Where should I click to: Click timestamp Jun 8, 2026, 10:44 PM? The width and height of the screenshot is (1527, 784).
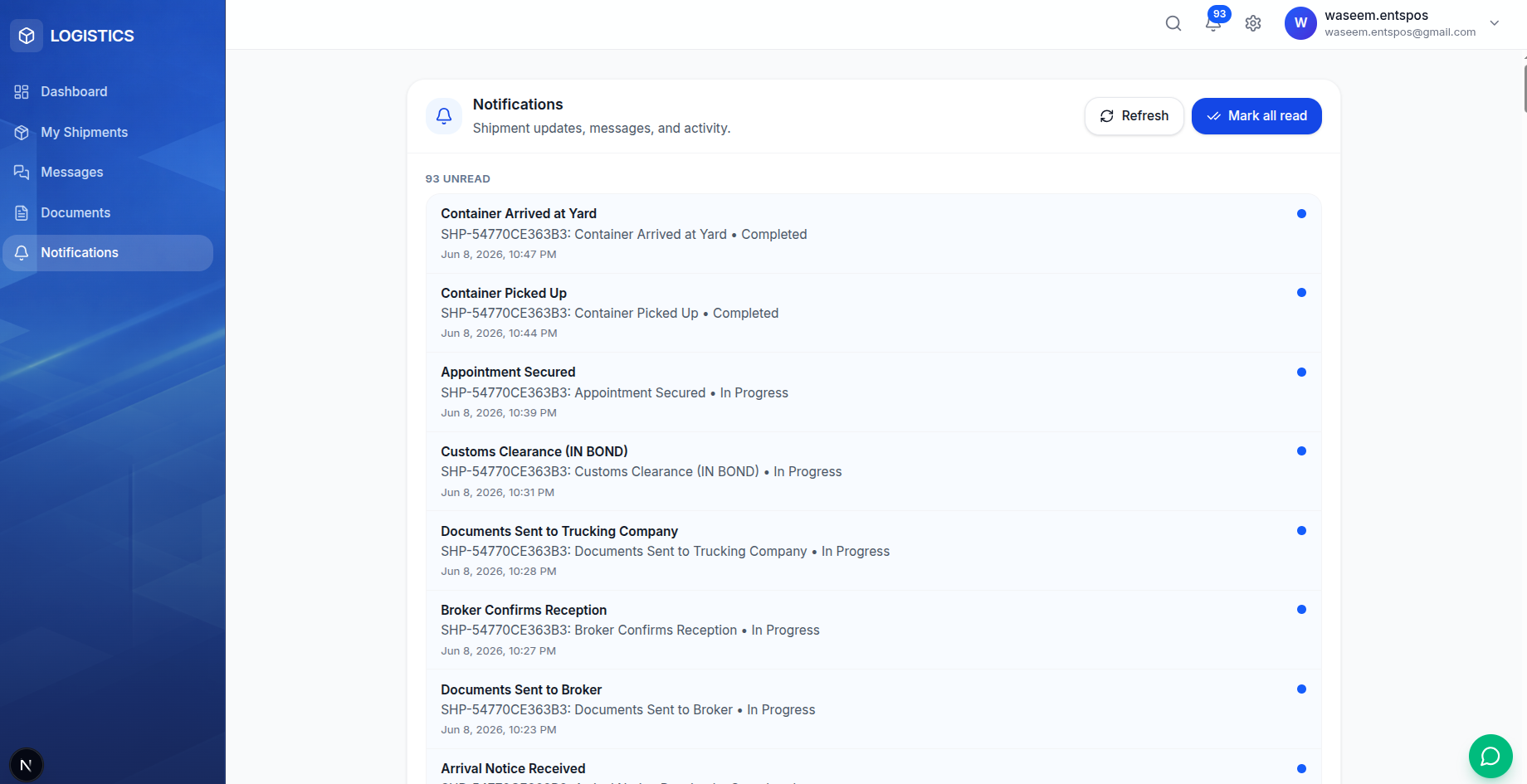click(x=499, y=334)
